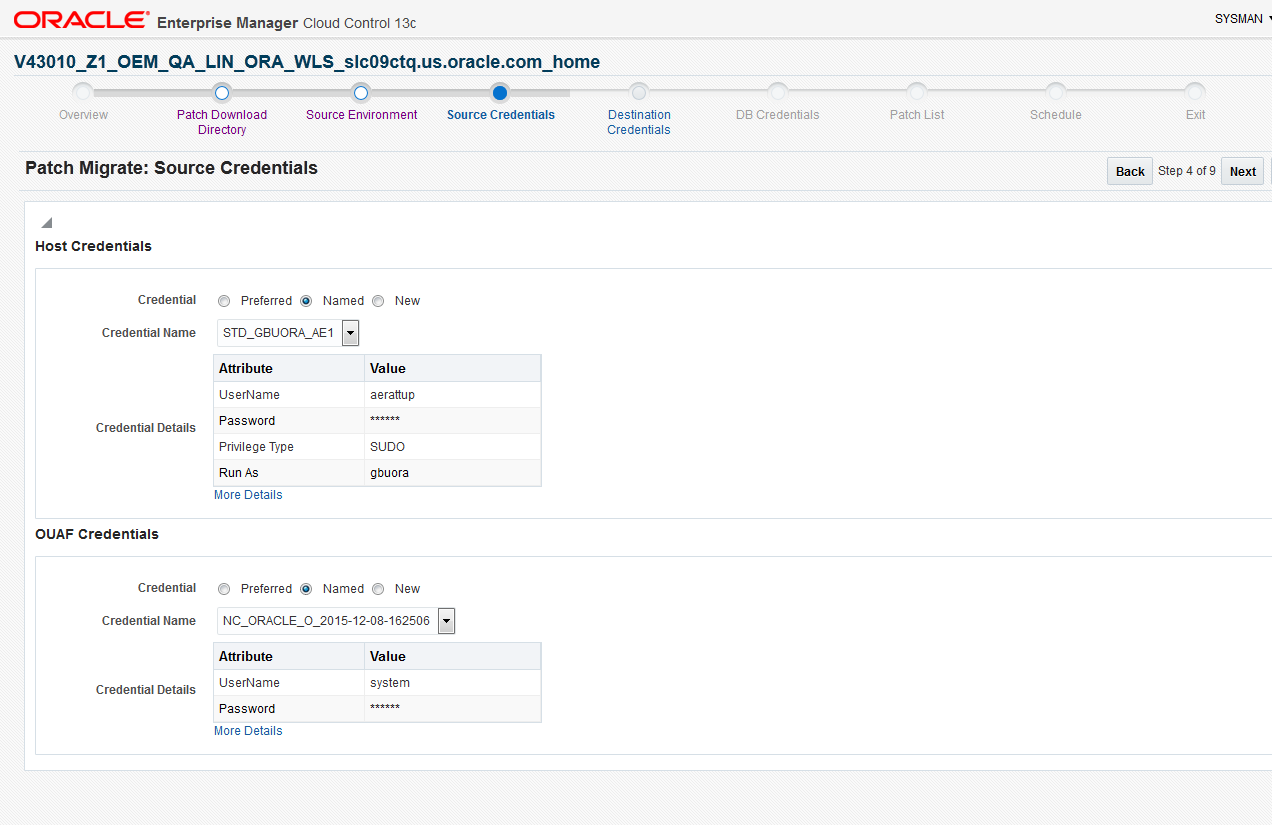Viewport: 1272px width, 825px height.
Task: Click the DB Credentials step label
Action: click(778, 115)
